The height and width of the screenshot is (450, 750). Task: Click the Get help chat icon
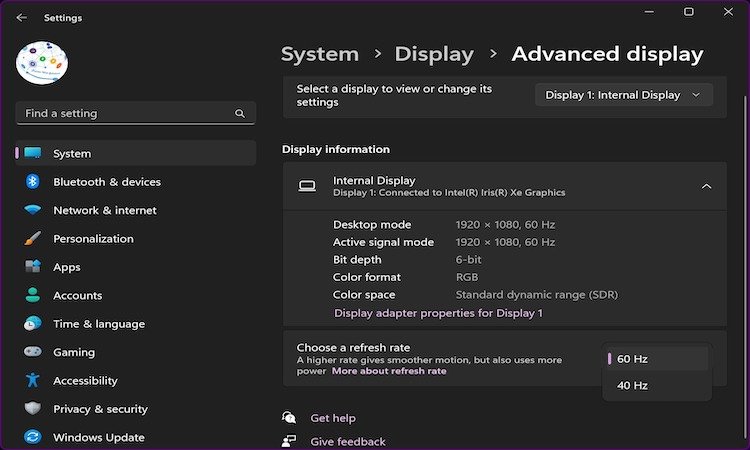coord(289,417)
